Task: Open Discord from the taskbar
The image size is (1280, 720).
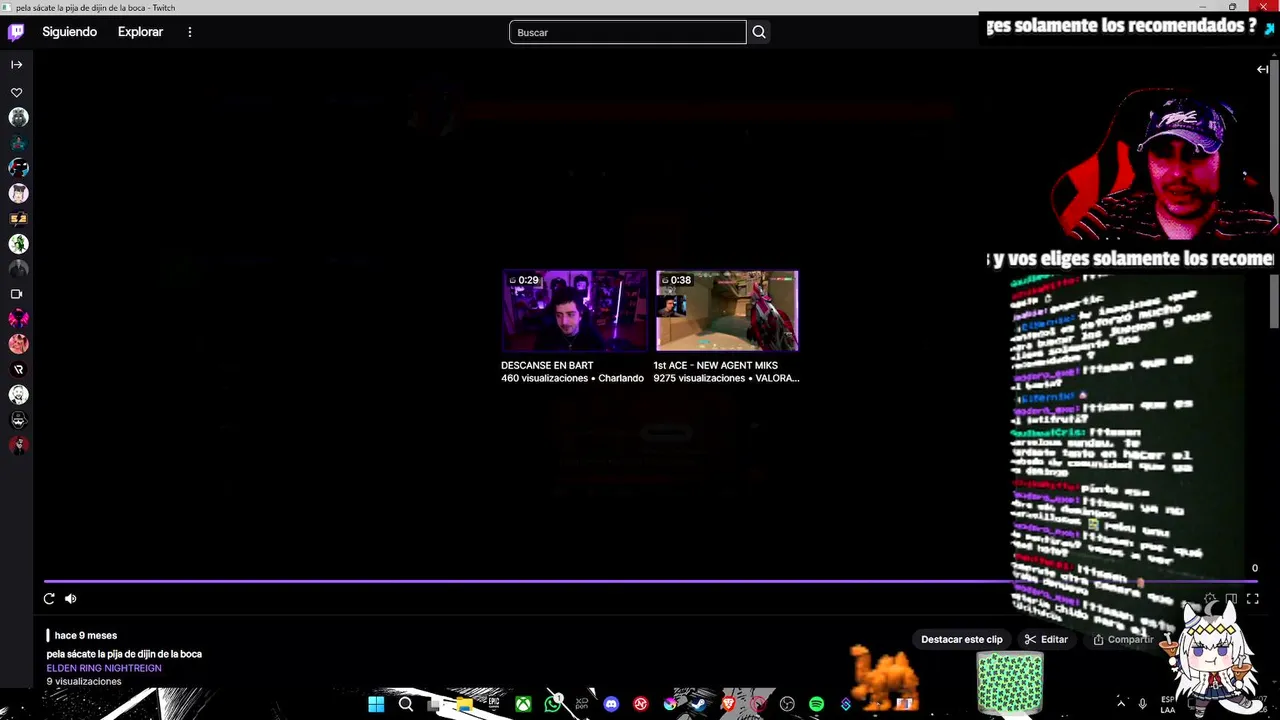Action: click(x=611, y=704)
